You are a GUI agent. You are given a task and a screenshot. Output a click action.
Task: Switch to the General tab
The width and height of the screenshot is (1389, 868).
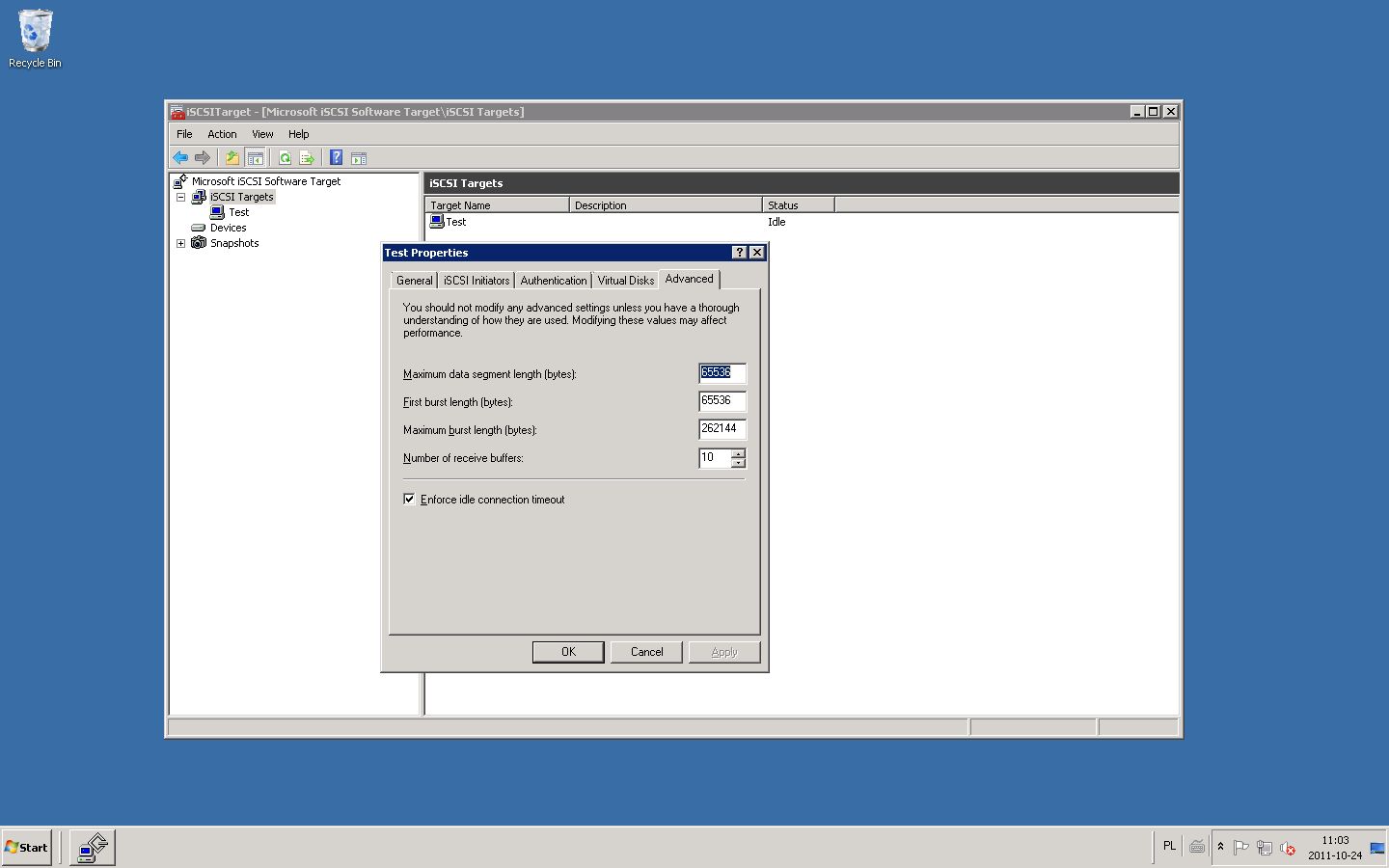(415, 281)
